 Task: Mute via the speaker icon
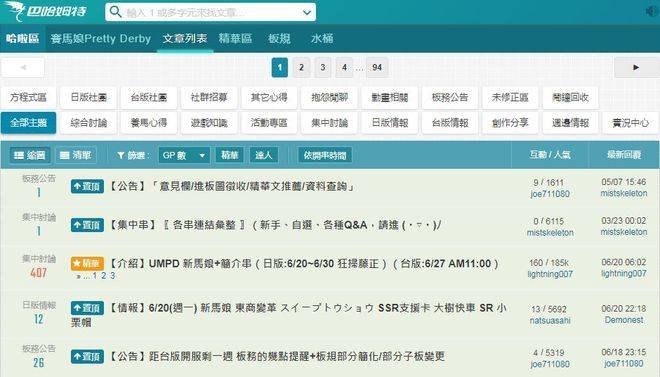tap(652, 11)
